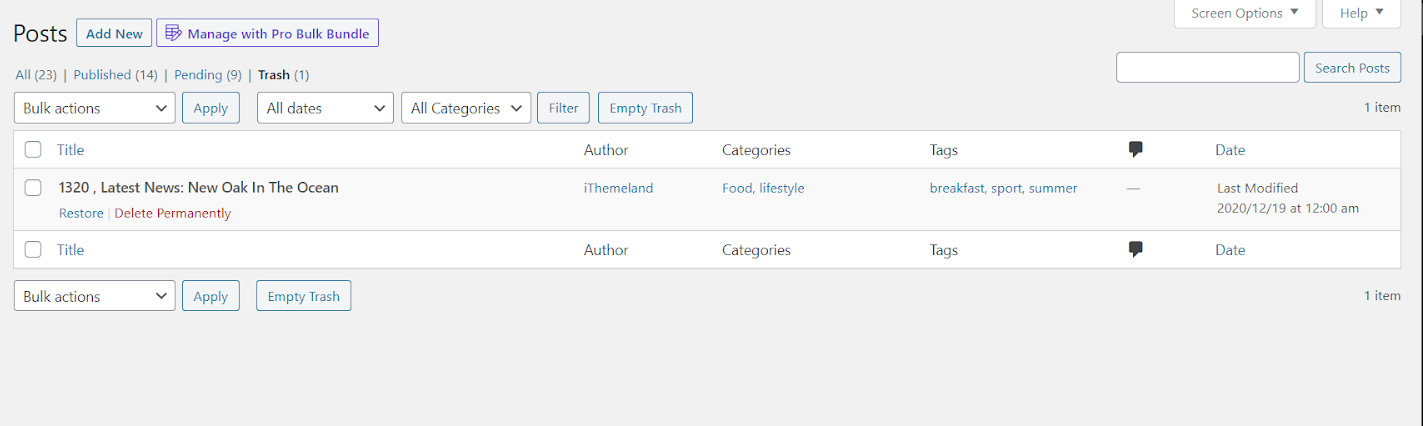Check the box for post 1320 Latest News
Screen dimensions: 1423x426
tap(33, 187)
